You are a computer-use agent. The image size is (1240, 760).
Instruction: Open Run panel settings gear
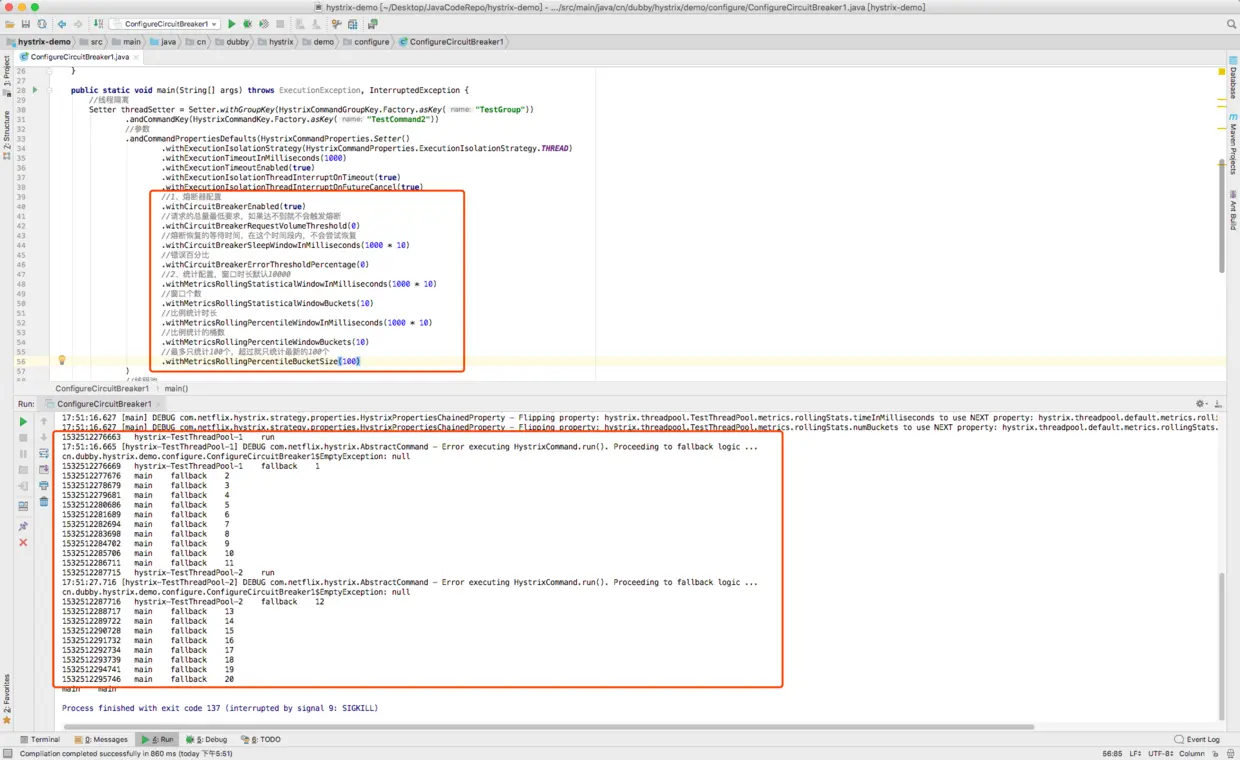1202,404
